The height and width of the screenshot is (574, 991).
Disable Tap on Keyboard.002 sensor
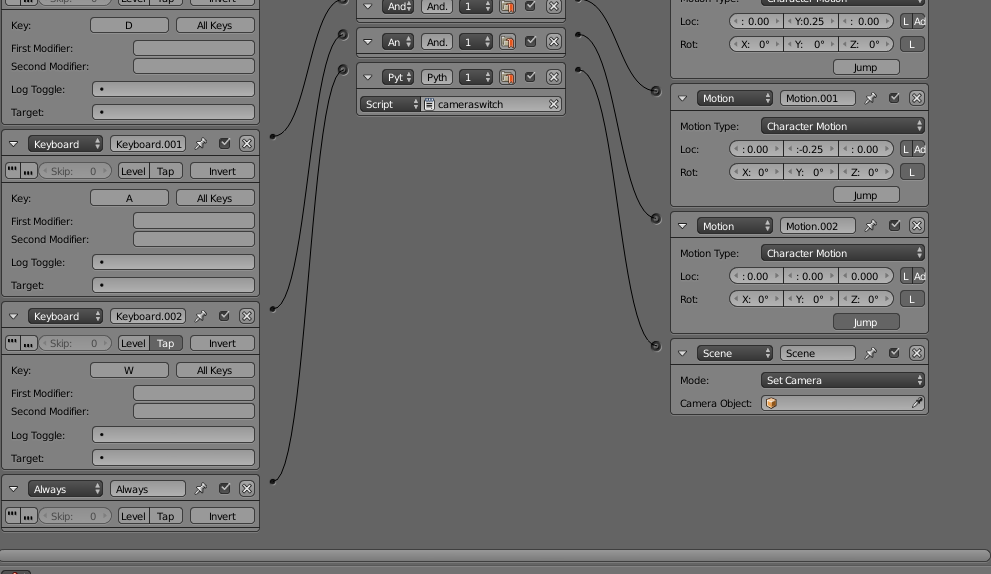[x=166, y=343]
